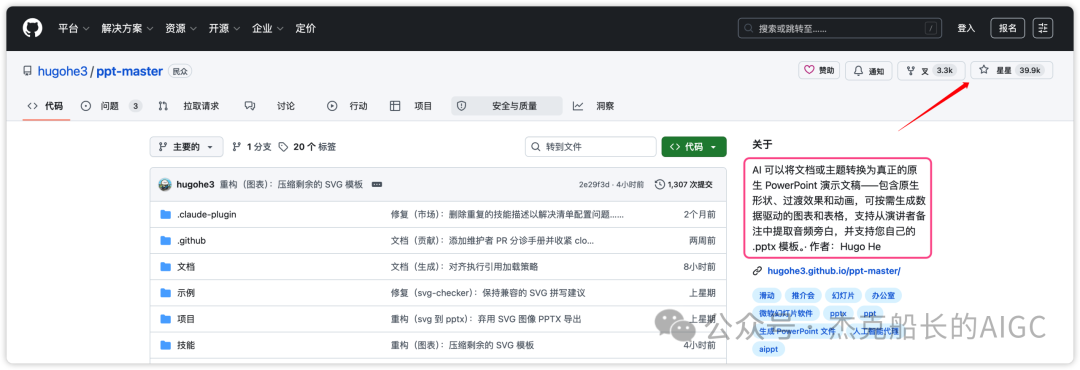The image size is (1080, 370).
Task: Switch to 洞察 insights tab
Action: tap(593, 106)
